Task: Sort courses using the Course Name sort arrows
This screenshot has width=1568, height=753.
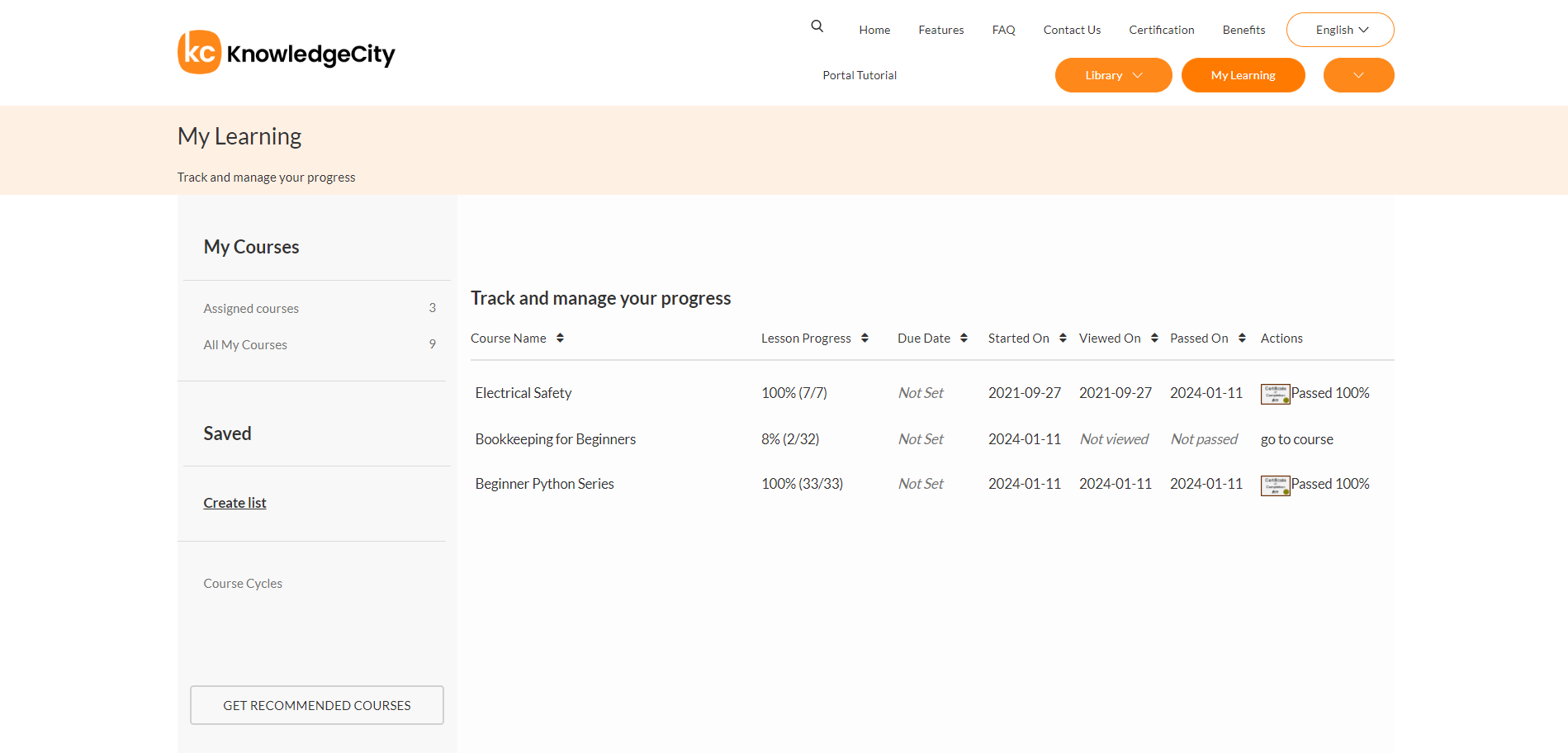Action: [x=561, y=338]
